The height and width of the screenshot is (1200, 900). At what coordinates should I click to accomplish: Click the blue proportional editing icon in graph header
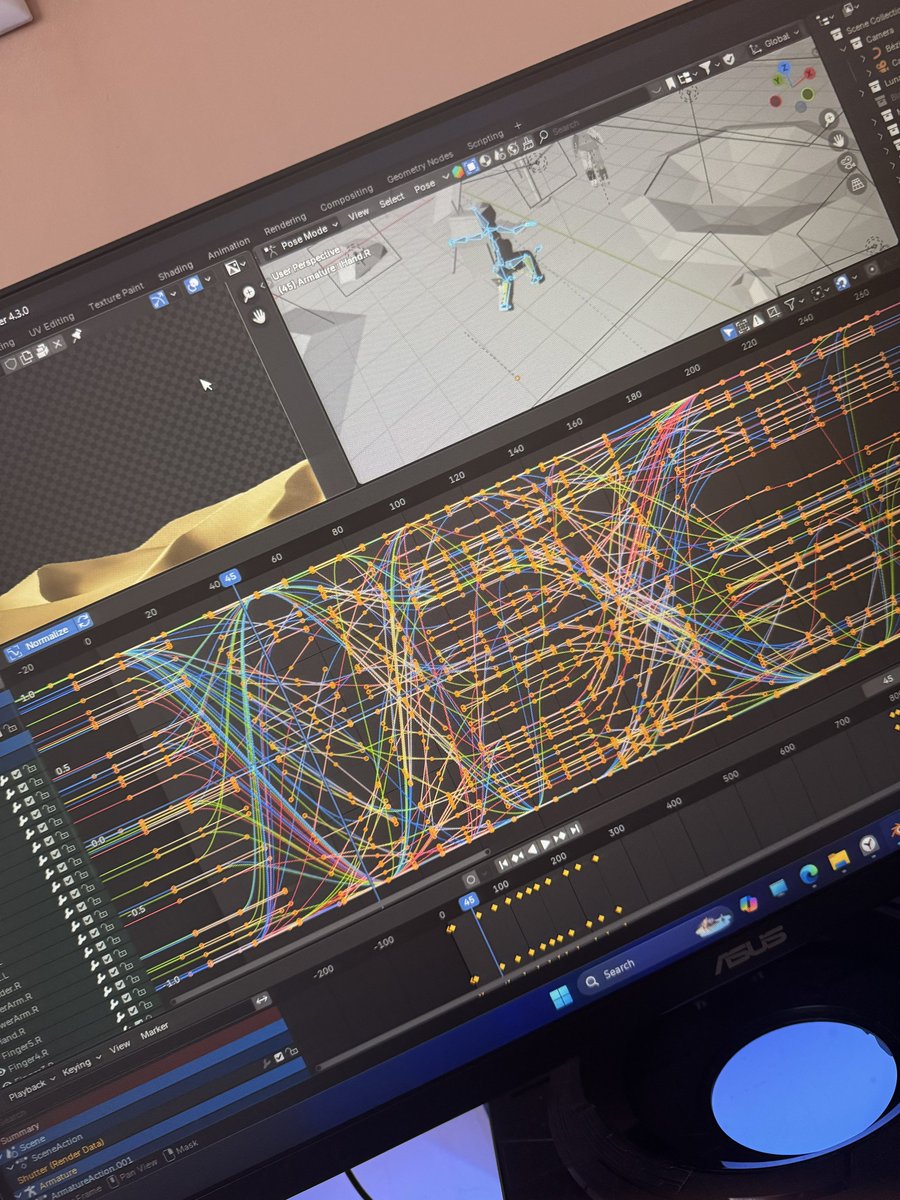(x=842, y=282)
